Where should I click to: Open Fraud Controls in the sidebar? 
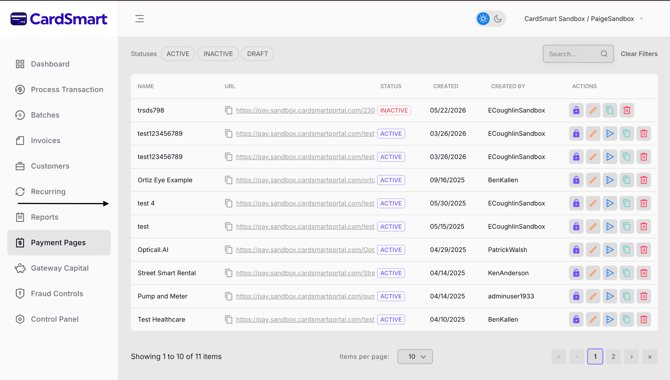point(59,294)
